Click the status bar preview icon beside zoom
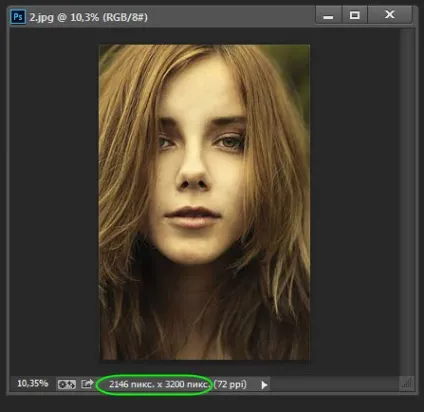424x412 pixels. (x=67, y=384)
